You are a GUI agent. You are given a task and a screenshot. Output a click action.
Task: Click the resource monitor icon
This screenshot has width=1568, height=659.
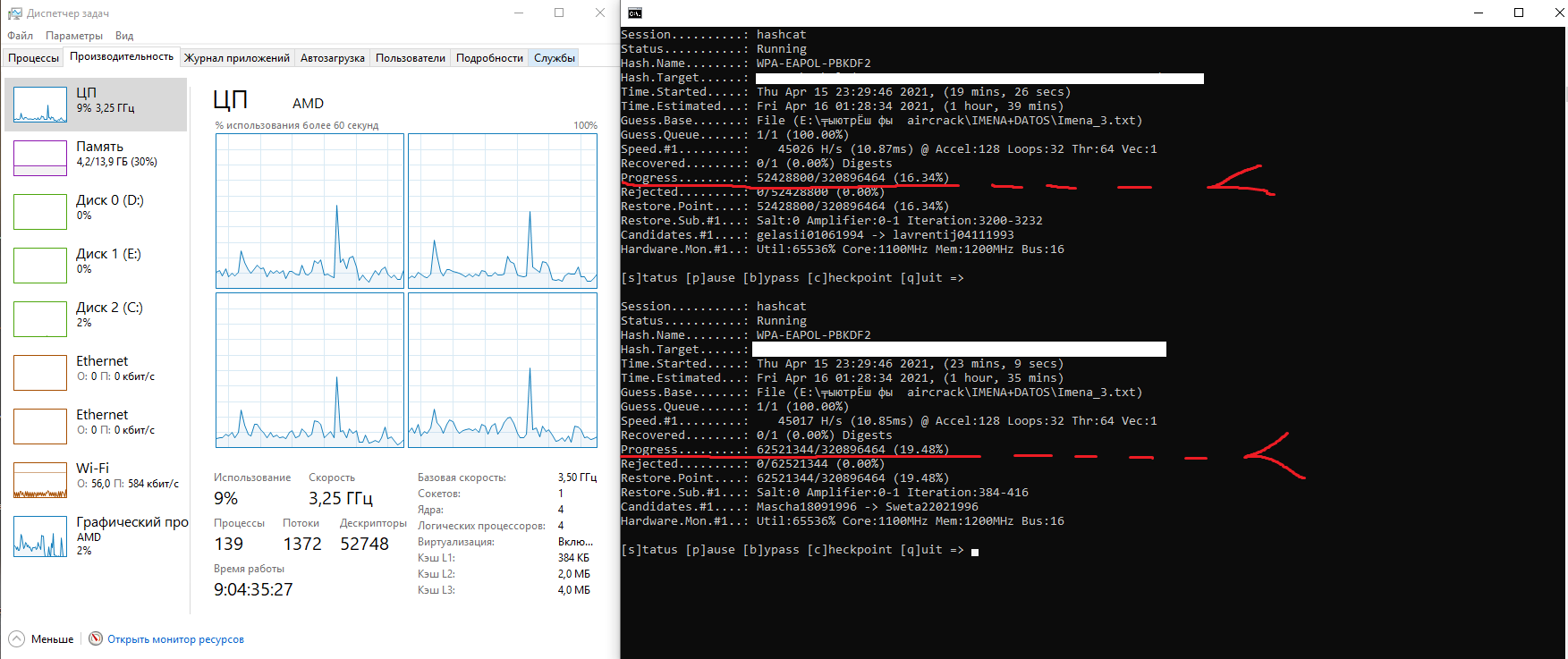point(96,638)
